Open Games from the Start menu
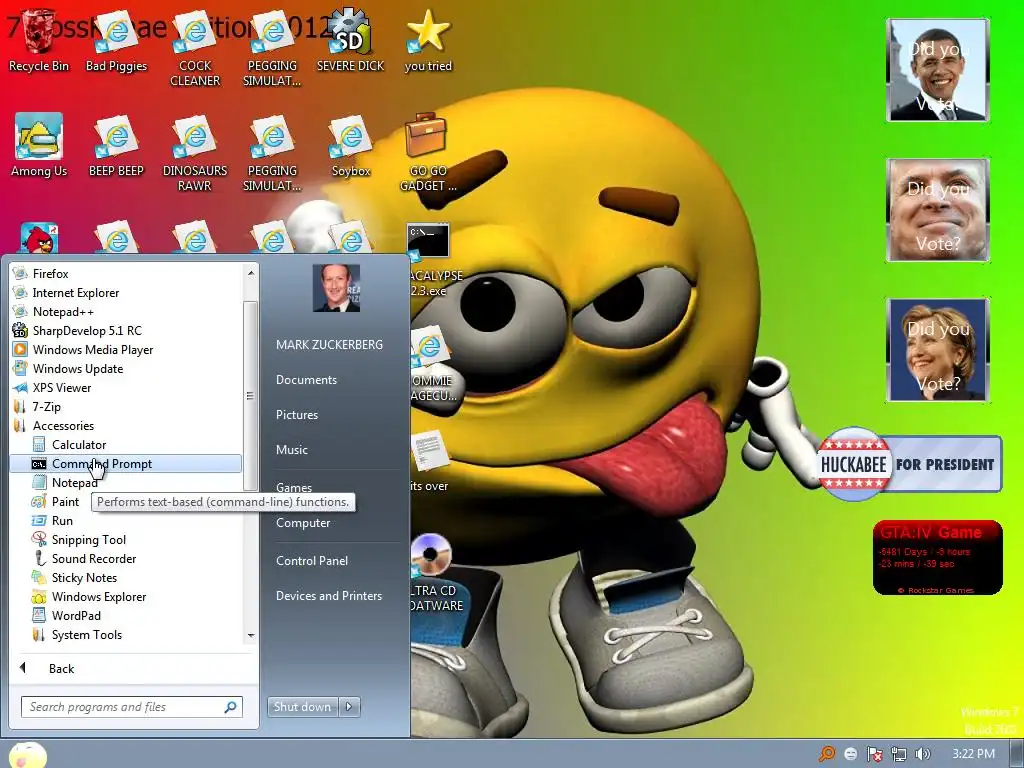This screenshot has height=768, width=1024. (294, 487)
